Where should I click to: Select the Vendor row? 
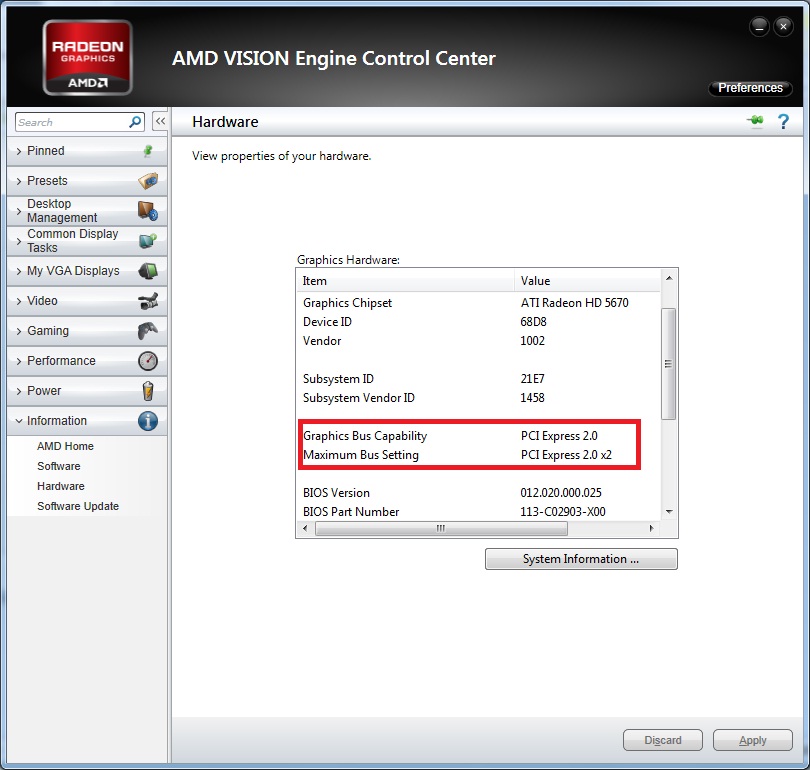point(479,341)
